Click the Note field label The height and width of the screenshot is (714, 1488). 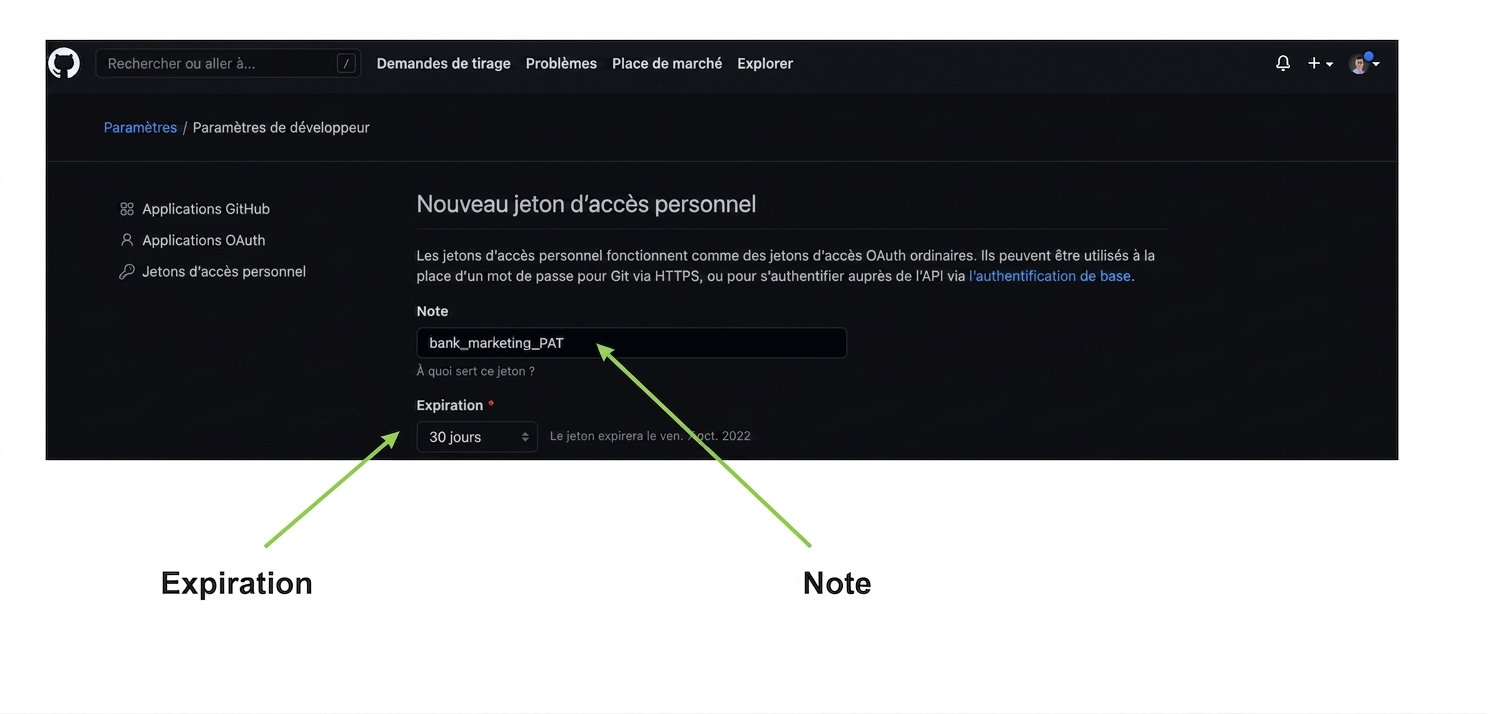click(x=433, y=311)
